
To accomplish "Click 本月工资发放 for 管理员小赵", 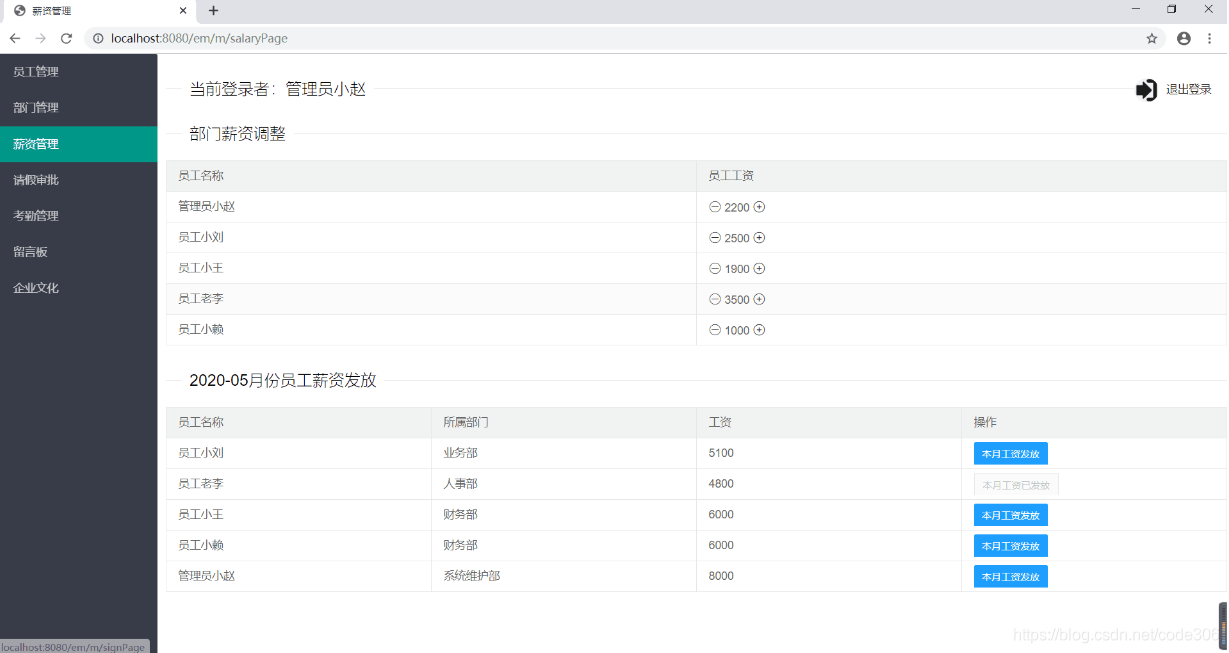I will tap(1011, 577).
